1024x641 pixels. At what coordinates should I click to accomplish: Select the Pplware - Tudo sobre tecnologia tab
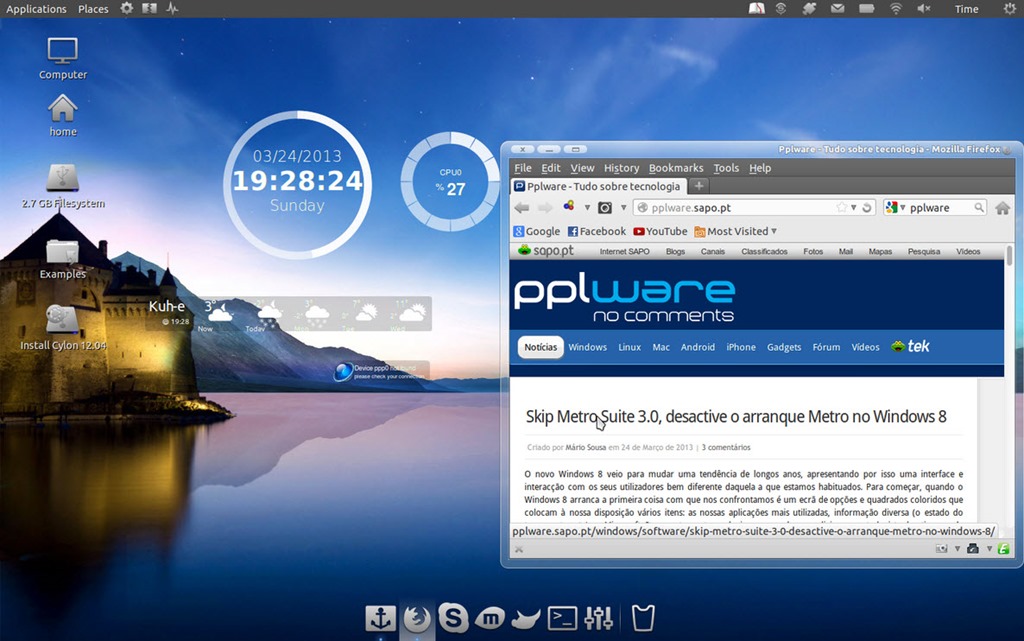[x=598, y=186]
